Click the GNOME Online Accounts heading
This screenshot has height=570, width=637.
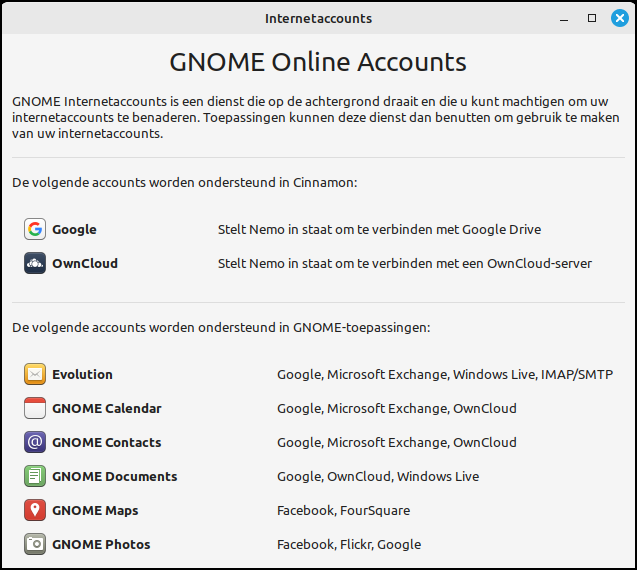(x=318, y=62)
